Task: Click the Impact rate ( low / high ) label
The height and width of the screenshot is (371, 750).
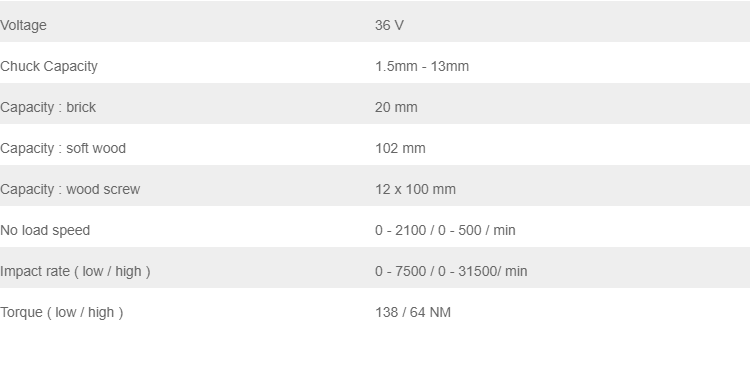Action: pyautogui.click(x=75, y=272)
